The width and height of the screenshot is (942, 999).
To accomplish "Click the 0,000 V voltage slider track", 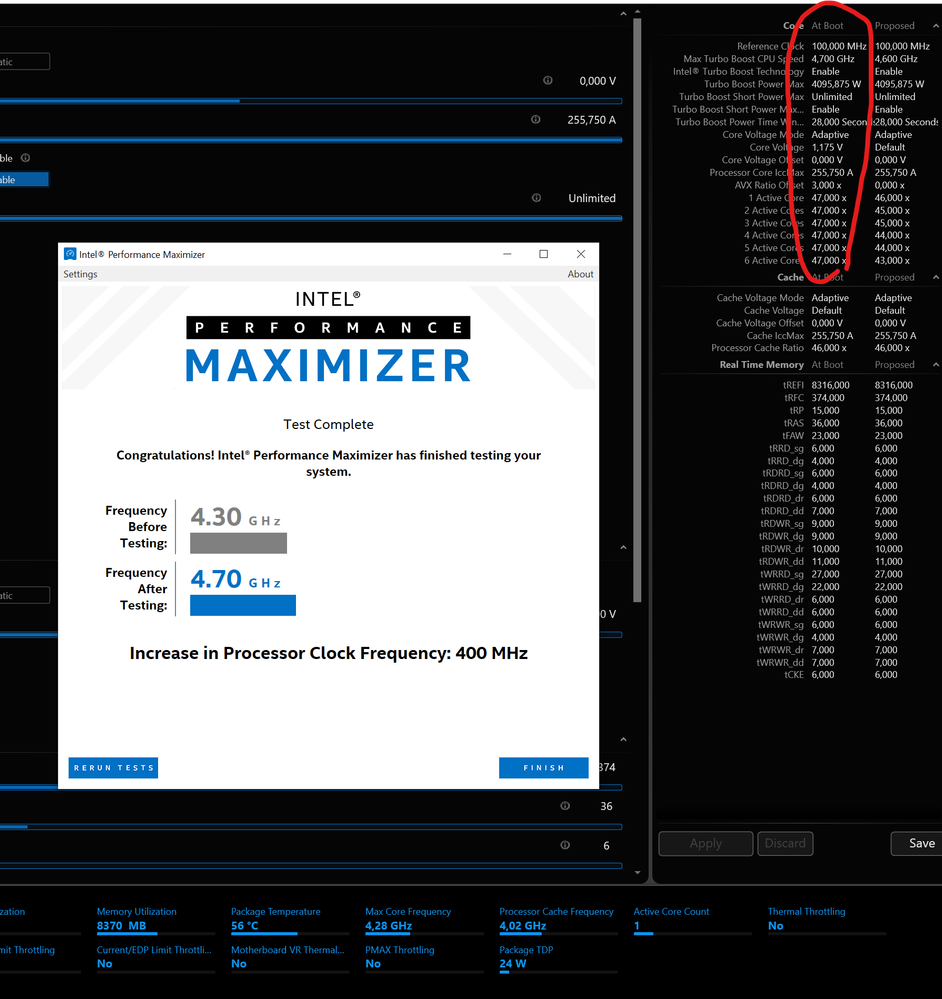I will coord(311,101).
